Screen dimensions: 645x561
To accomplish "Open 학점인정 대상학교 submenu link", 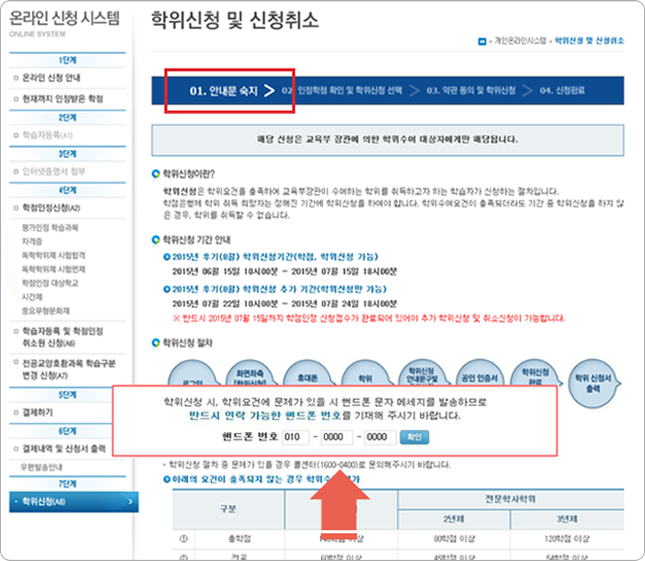I will point(50,283).
